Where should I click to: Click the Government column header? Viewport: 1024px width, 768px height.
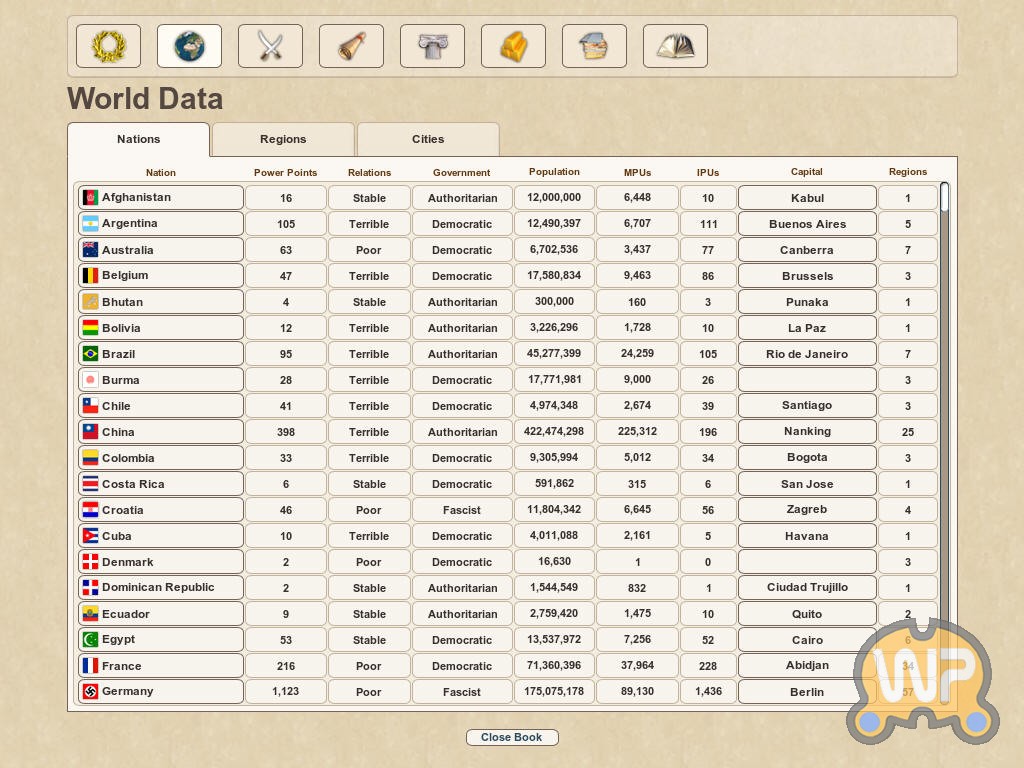[x=461, y=173]
